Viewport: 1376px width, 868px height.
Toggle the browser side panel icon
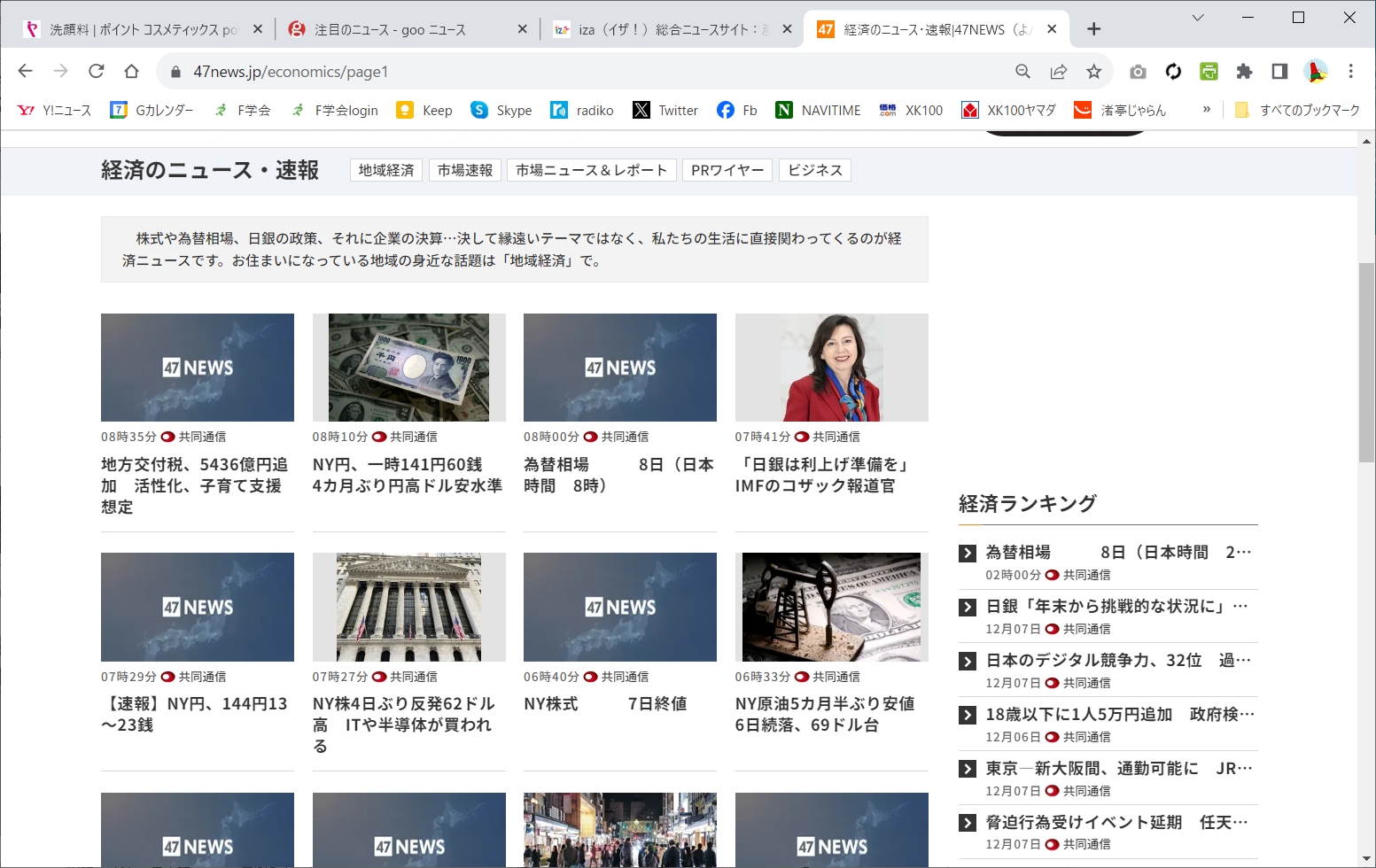(x=1279, y=72)
